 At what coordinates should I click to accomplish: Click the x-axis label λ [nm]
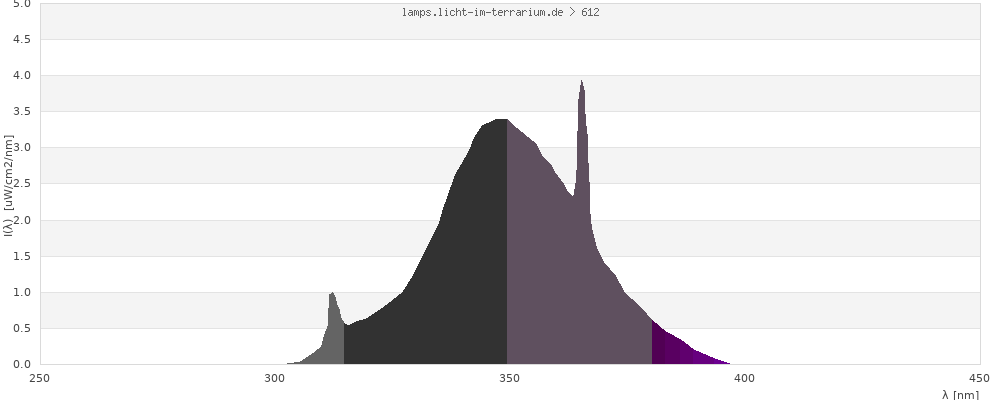960,394
